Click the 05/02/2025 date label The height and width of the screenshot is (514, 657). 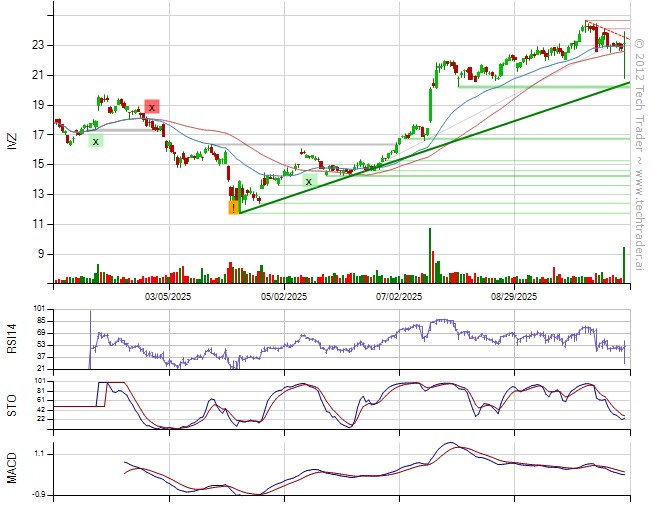tap(283, 297)
